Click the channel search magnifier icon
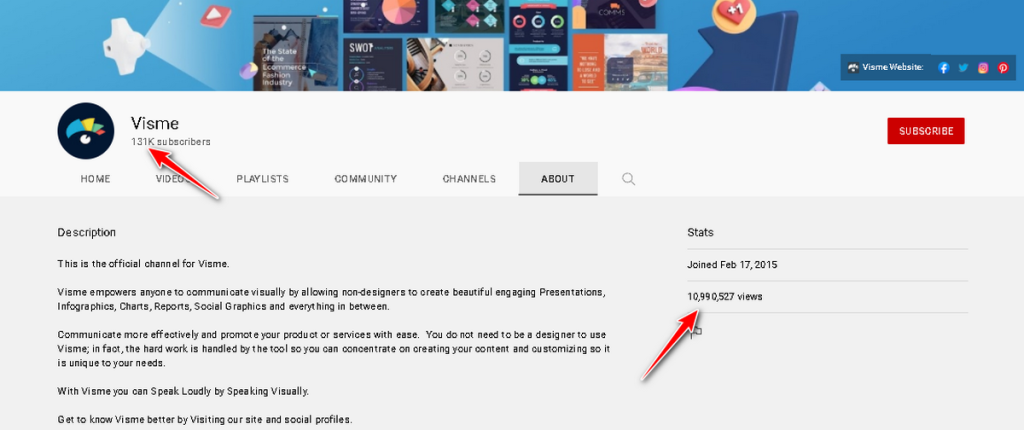This screenshot has width=1024, height=430. coord(629,179)
